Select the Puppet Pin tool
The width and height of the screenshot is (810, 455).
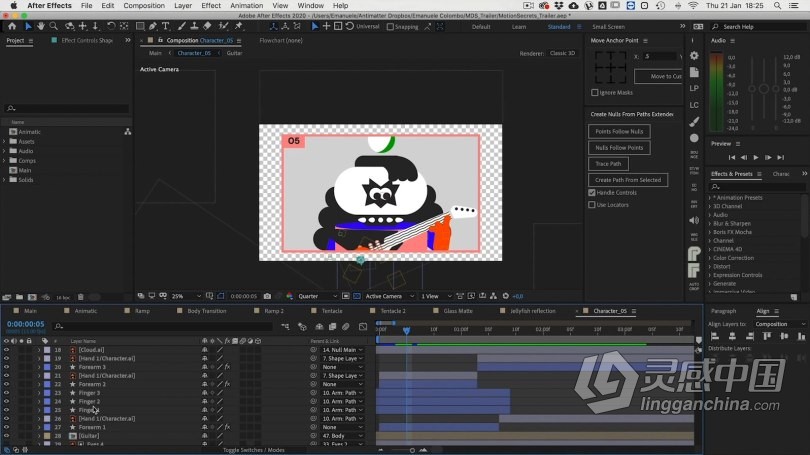pyautogui.click(x=239, y=26)
